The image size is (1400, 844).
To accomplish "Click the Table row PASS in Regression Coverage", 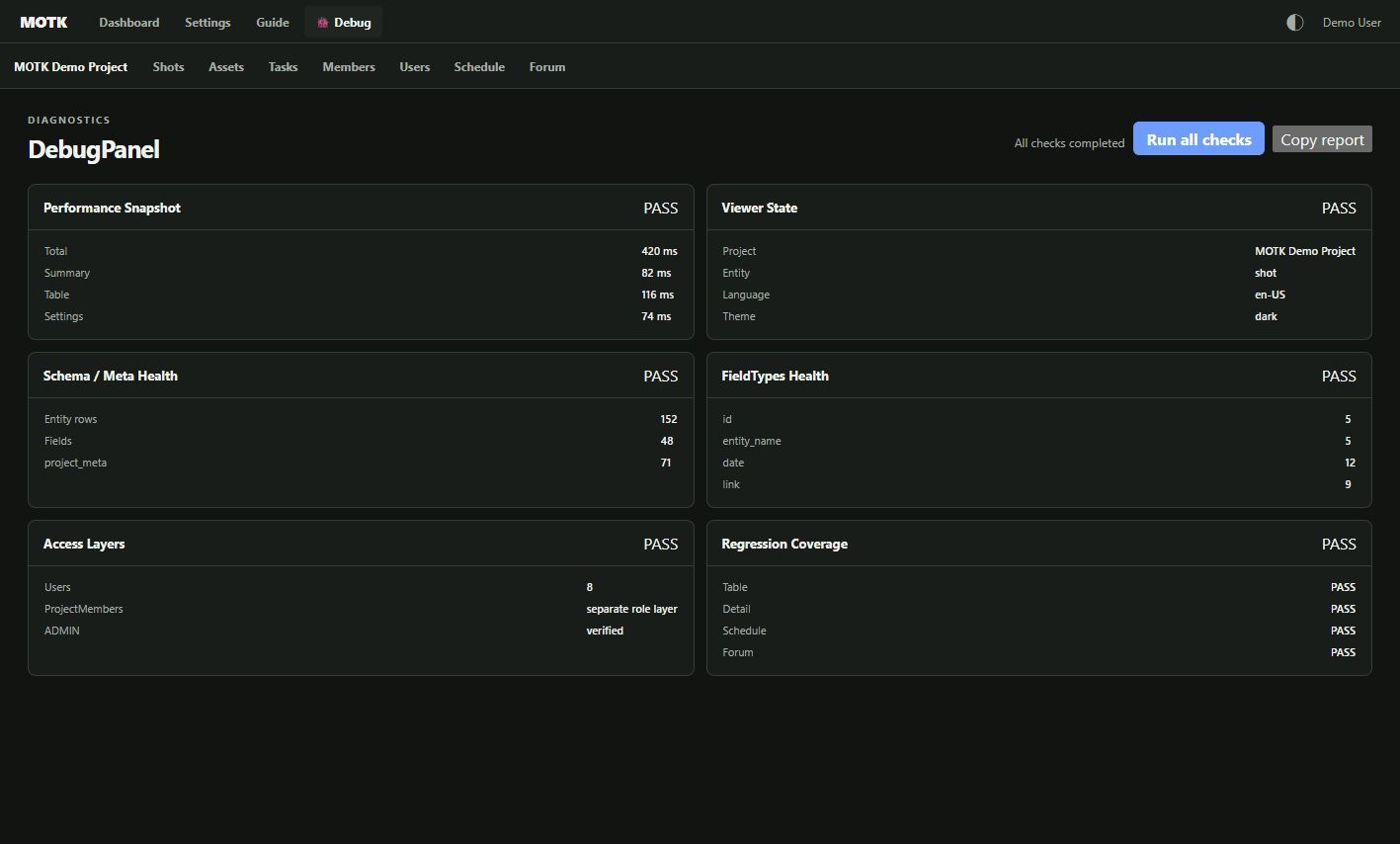I will (x=1343, y=587).
